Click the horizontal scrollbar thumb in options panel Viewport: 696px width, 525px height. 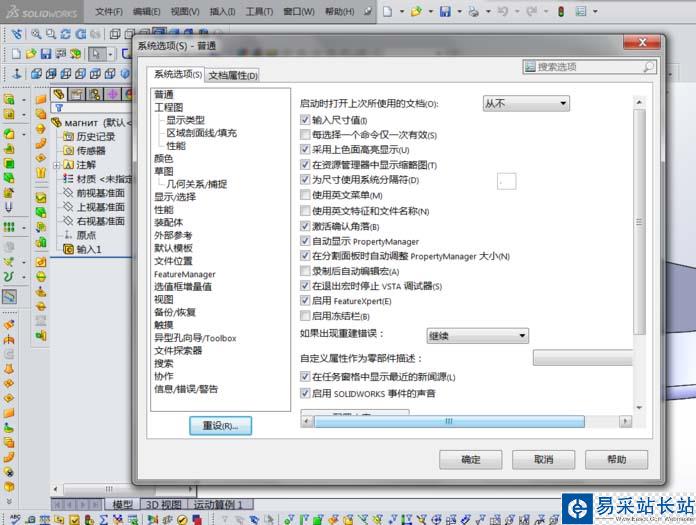[449, 422]
